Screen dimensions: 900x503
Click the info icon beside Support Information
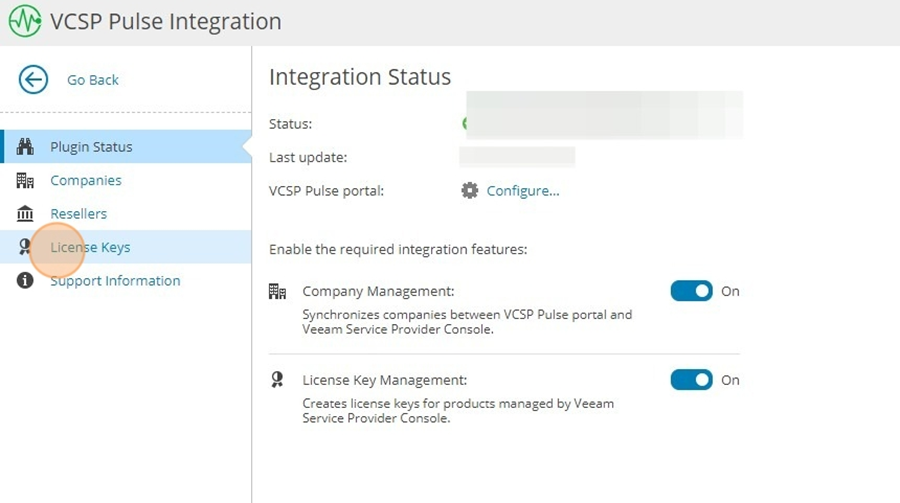[25, 280]
